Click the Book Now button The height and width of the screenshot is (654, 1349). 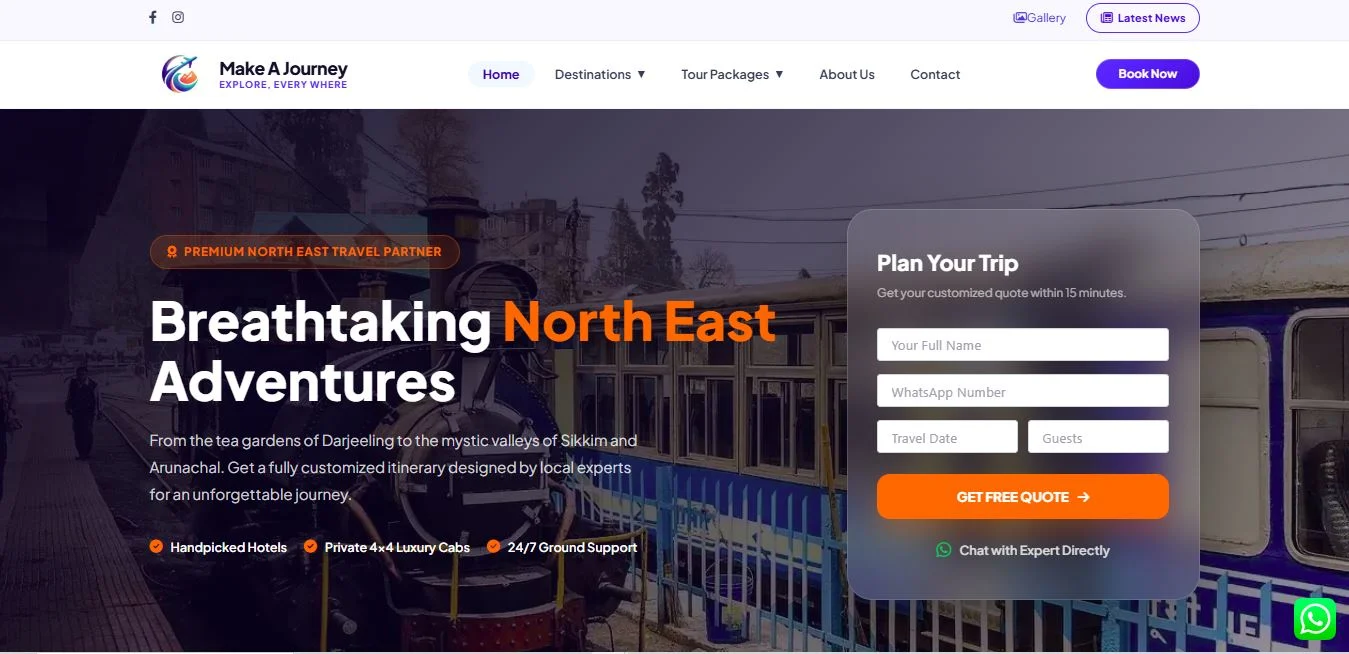click(1147, 74)
